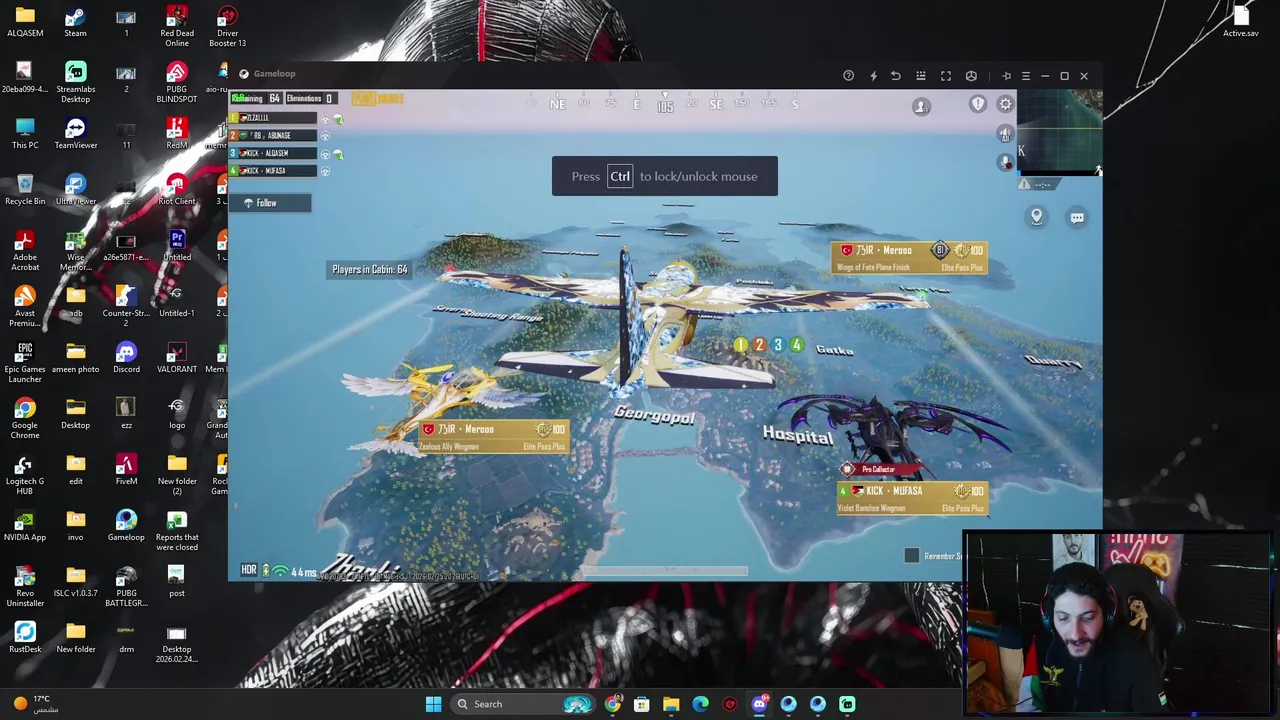Image resolution: width=1280 pixels, height=720 pixels.
Task: Open the in-game chat message icon
Action: pos(1077,217)
